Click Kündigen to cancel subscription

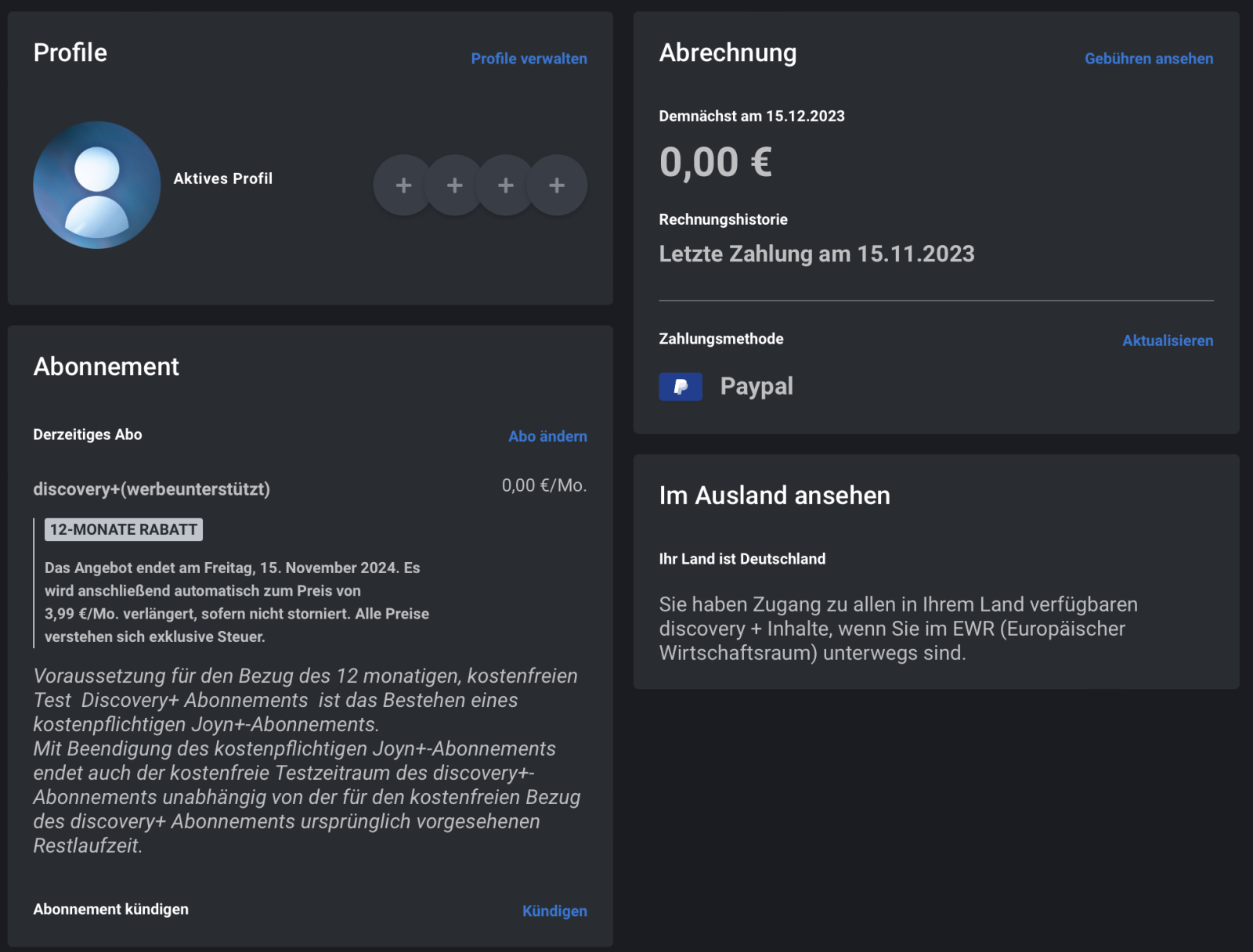(554, 911)
